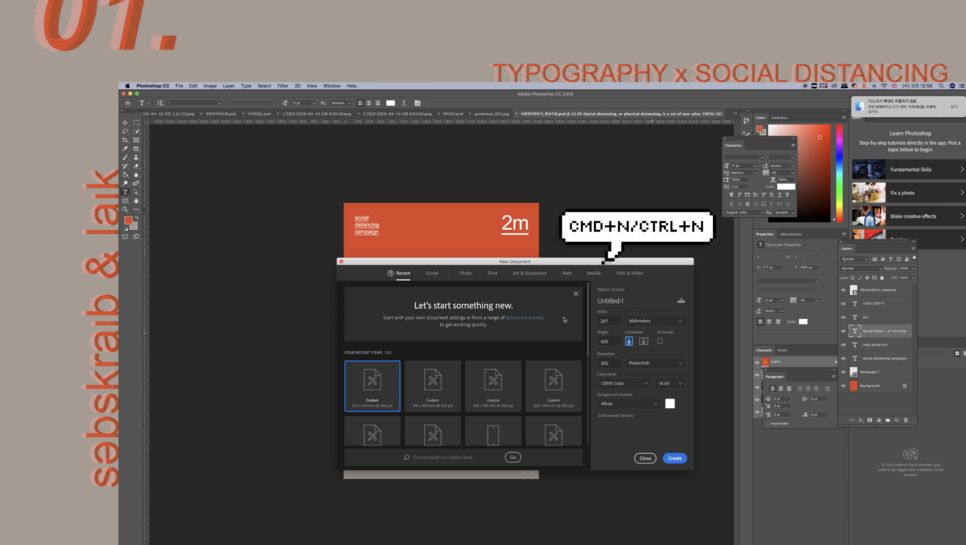
Task: Open the Millimeters unit dropdown
Action: click(x=655, y=321)
